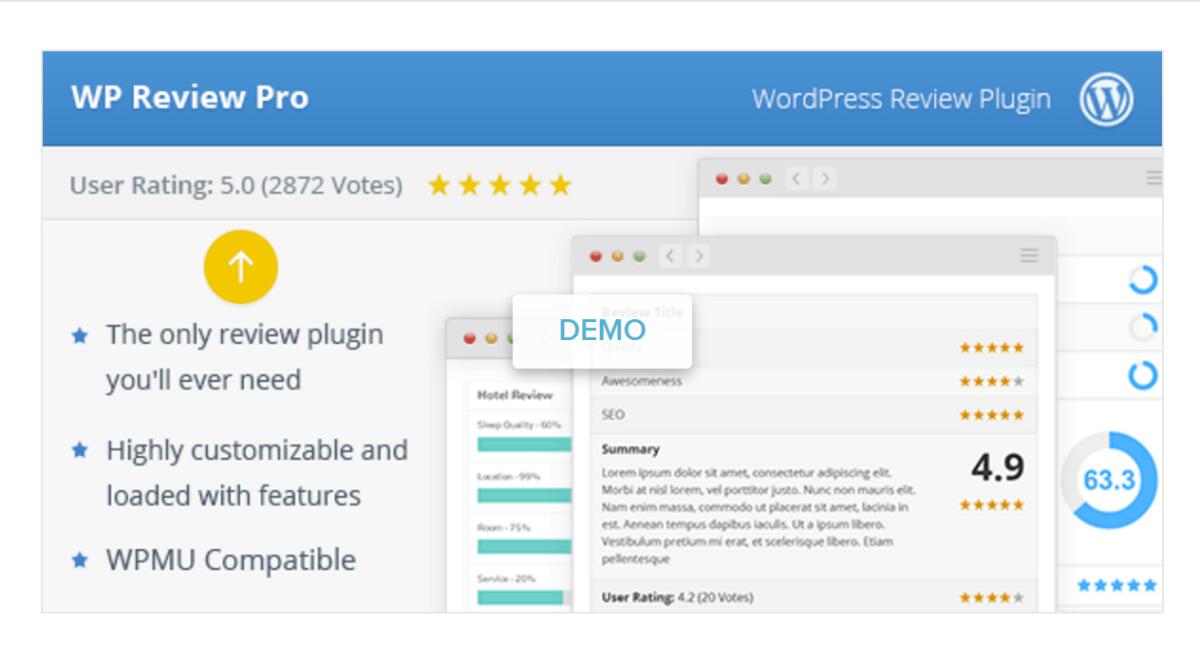This screenshot has width=1200, height=665.
Task: Click the WordPress logo in the header
Action: coord(1106,98)
